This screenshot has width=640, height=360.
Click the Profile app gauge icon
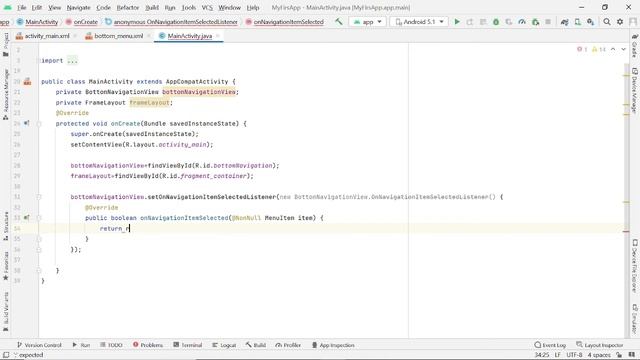click(522, 22)
